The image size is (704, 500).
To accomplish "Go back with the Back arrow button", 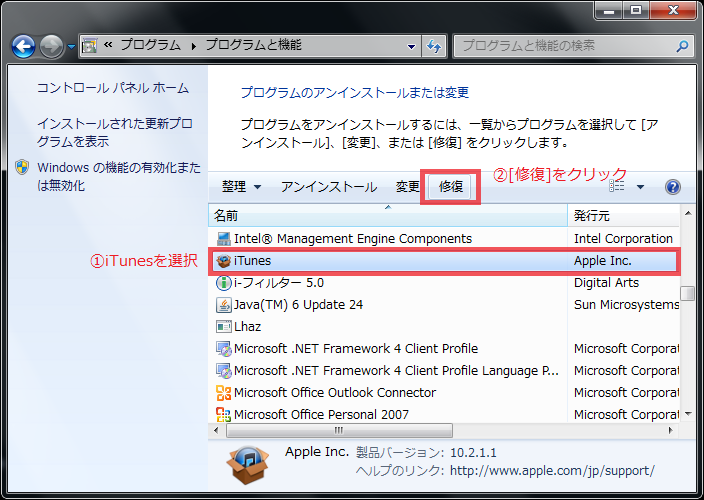I will [x=23, y=46].
